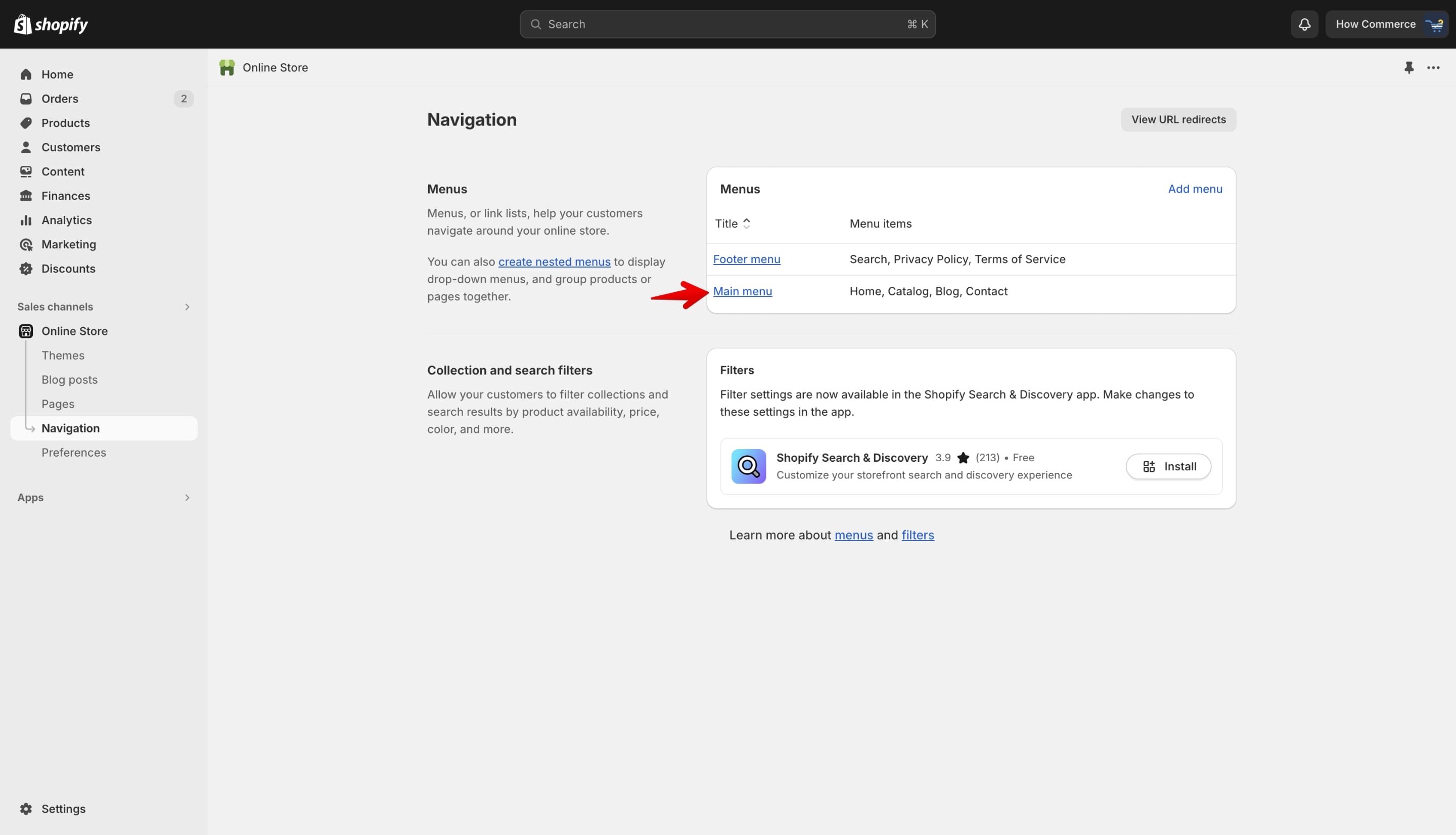Open the three-dot more actions menu
Viewport: 1456px width, 835px height.
point(1433,68)
